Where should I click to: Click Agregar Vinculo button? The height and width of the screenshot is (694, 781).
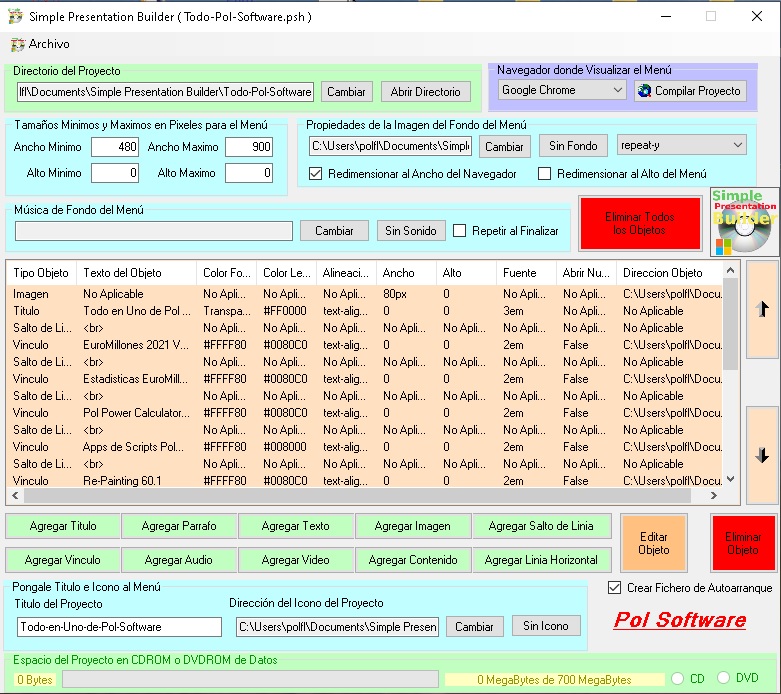tap(62, 560)
